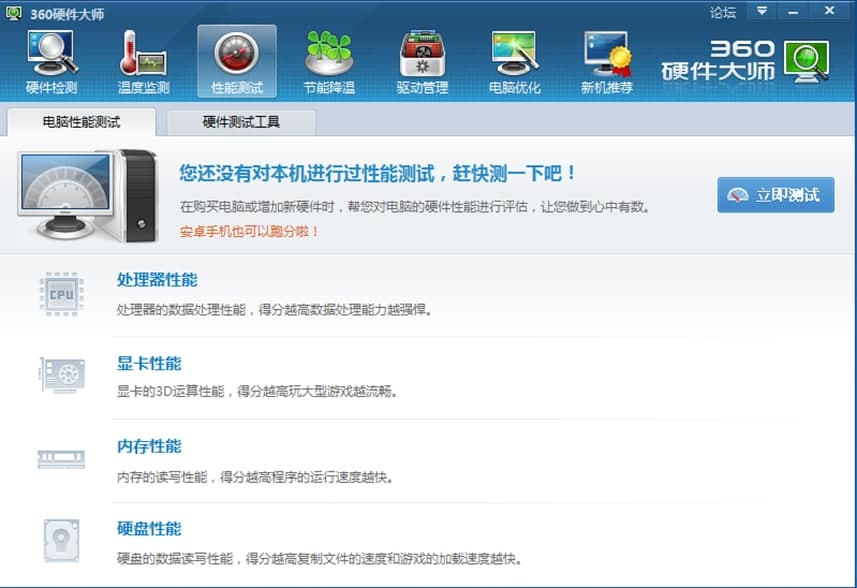Open the 硬件检测 hardware detection icon

tap(52, 53)
